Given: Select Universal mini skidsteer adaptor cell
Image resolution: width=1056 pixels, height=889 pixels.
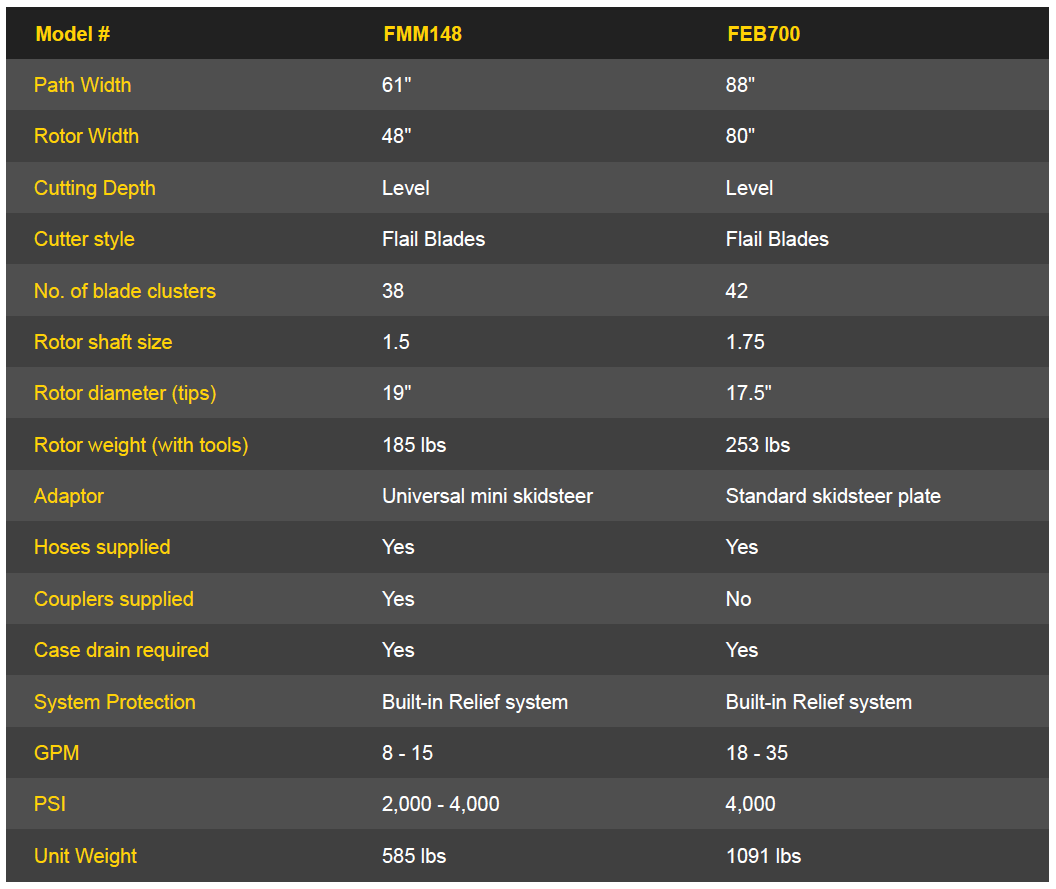Looking at the screenshot, I should 487,496.
